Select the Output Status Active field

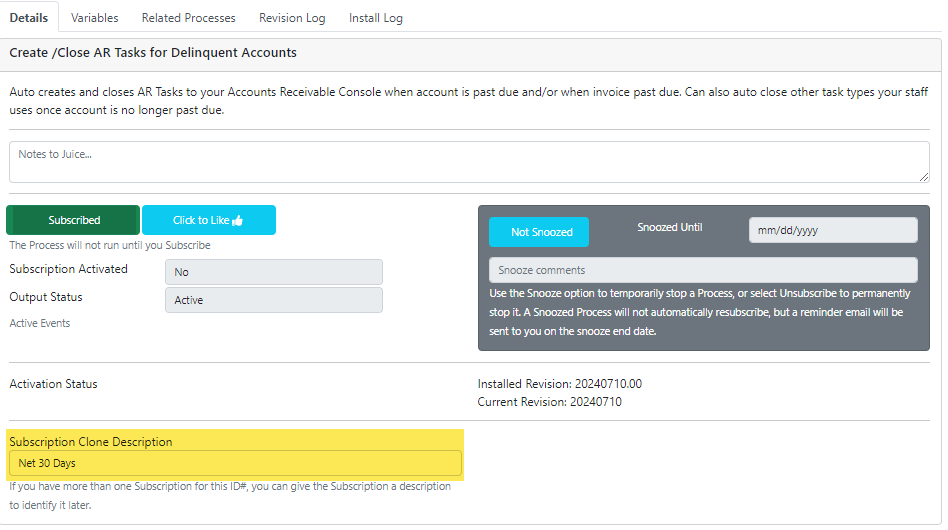coord(274,300)
